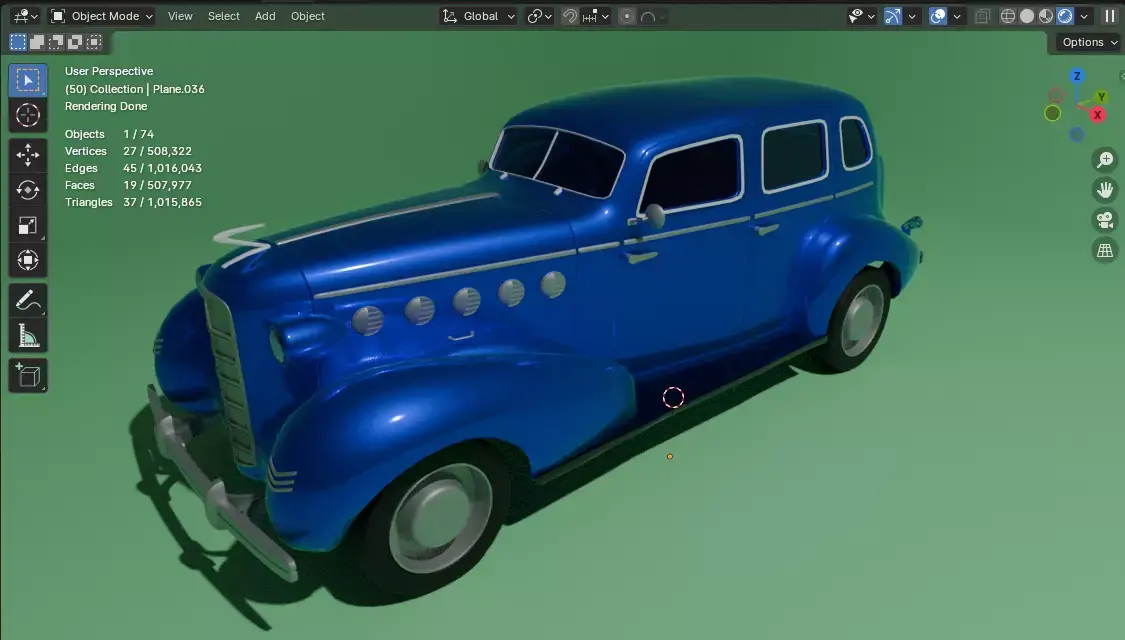Set selection mode to Invert
This screenshot has height=640, width=1125.
click(x=75, y=42)
